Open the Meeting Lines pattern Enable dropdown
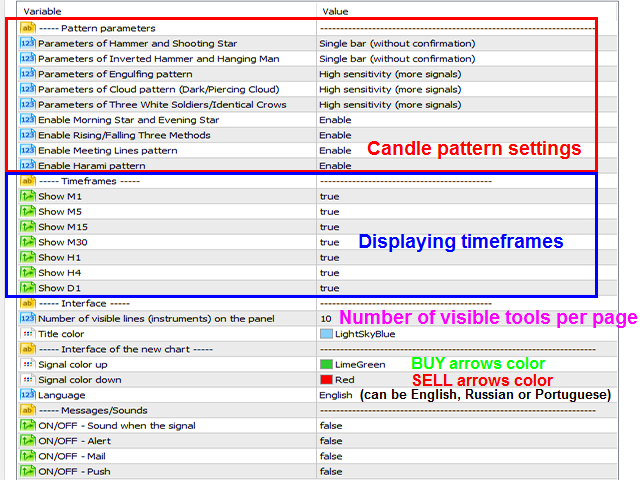640x480 pixels. click(x=335, y=151)
